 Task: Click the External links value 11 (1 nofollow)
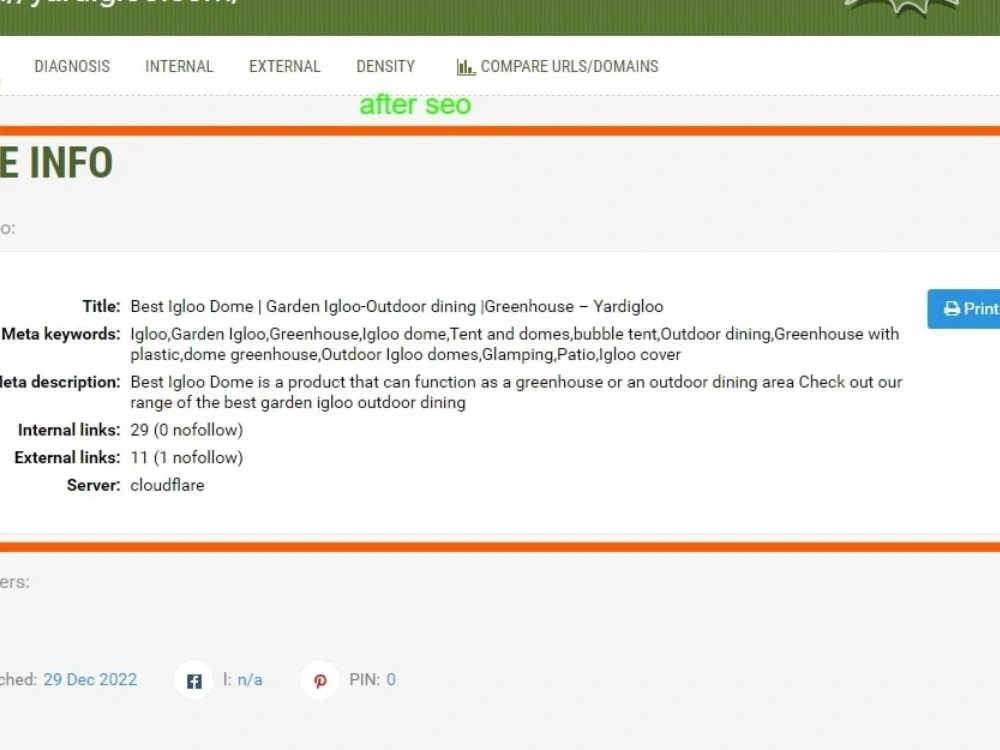coord(187,457)
